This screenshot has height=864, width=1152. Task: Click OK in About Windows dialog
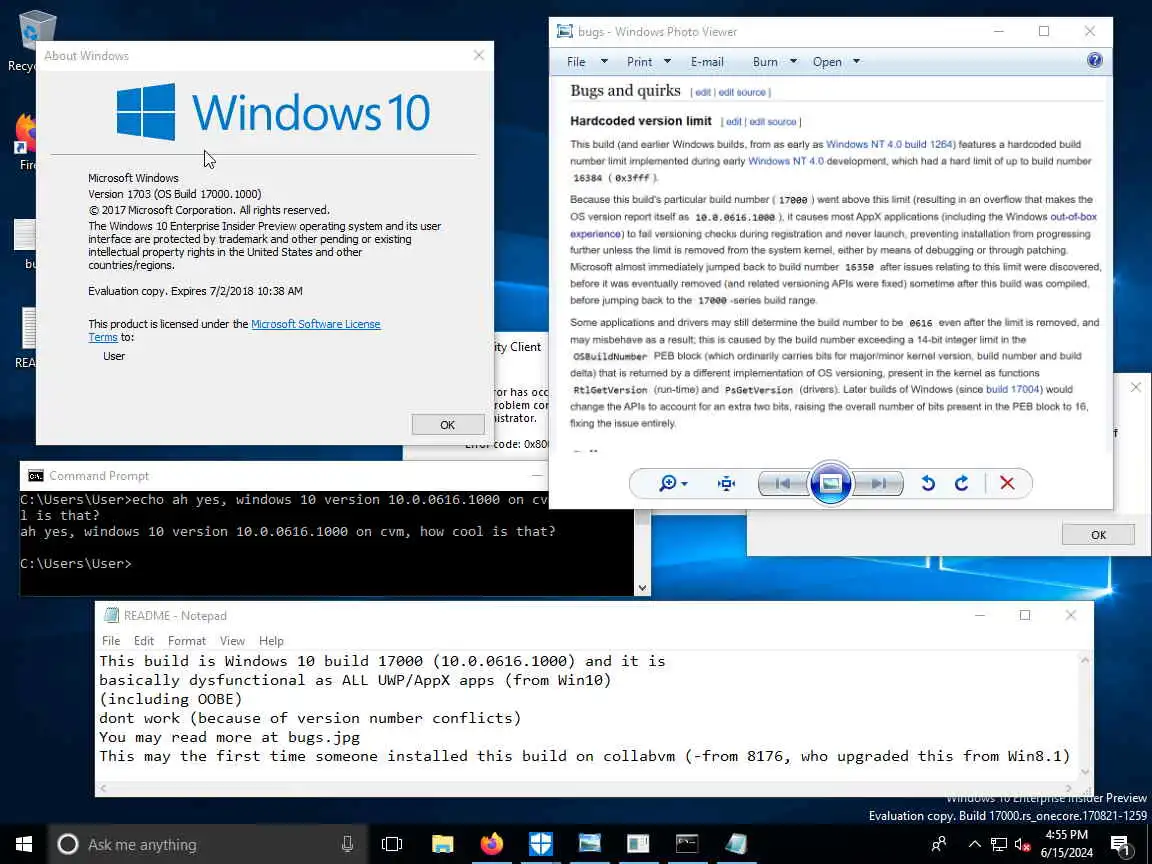[447, 425]
